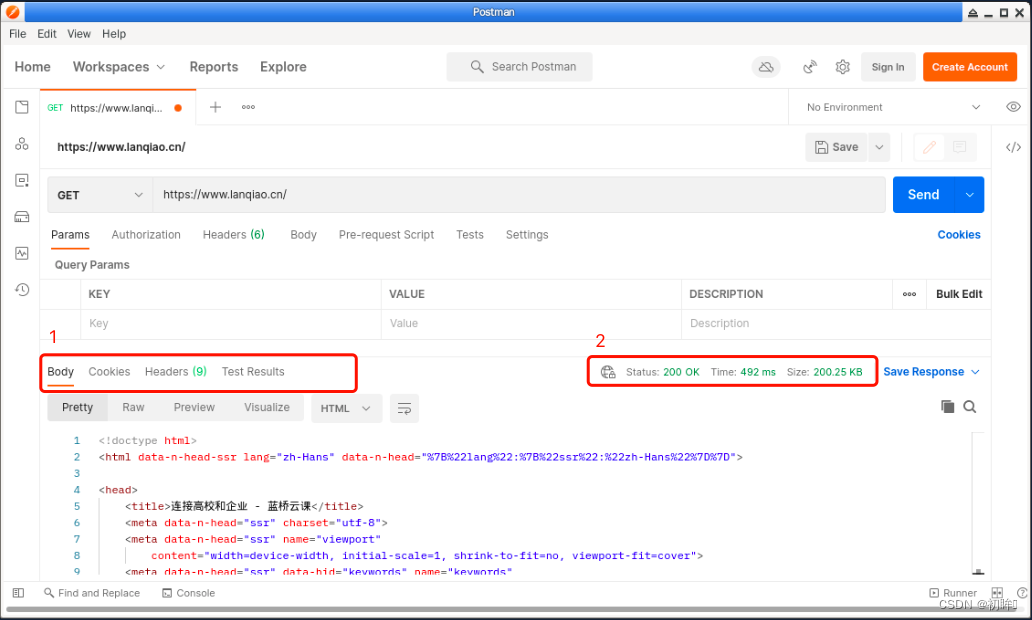The image size is (1032, 620).
Task: Open the File menu
Action: coord(18,34)
